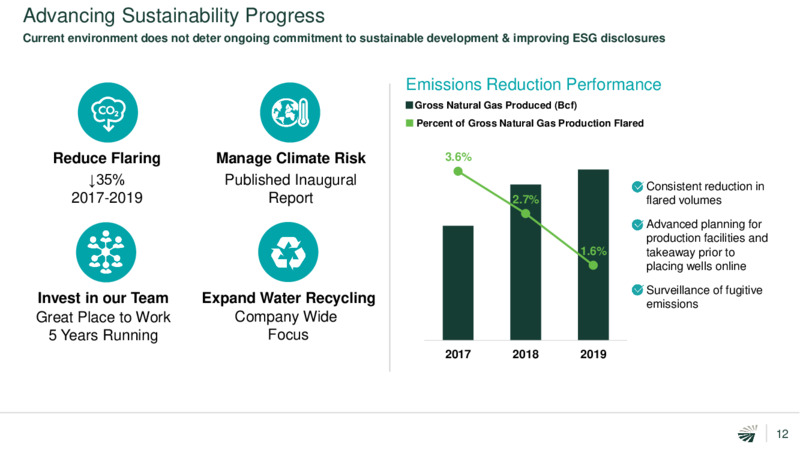Click the checkmark beside Consistent reduction in flared volumes
Screen dimensions: 800x450
tap(637, 187)
